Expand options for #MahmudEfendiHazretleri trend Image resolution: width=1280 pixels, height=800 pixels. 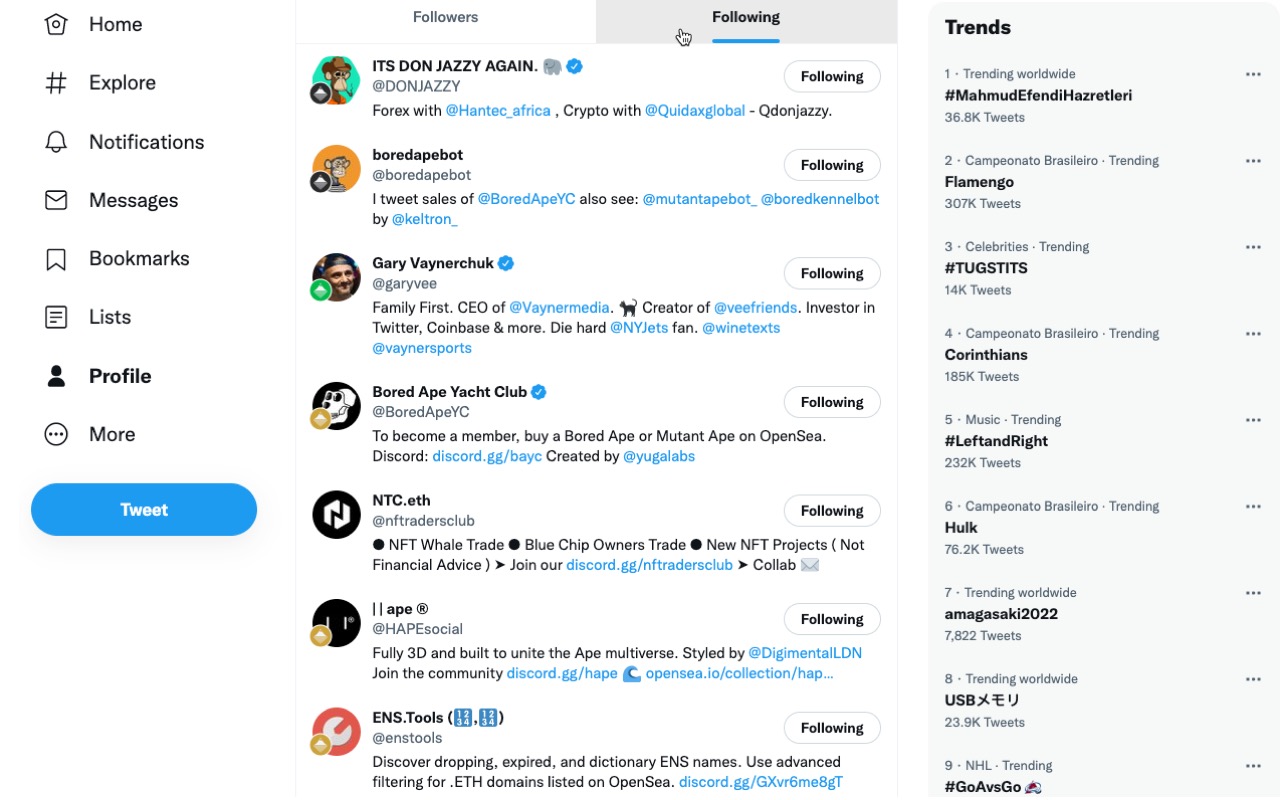point(1253,74)
